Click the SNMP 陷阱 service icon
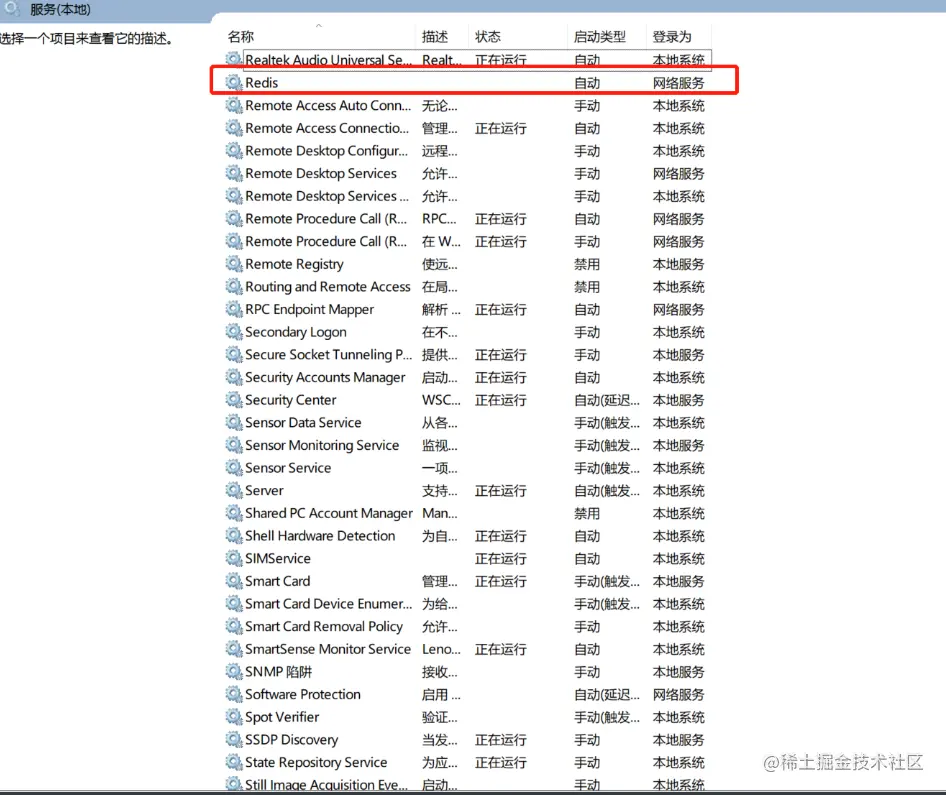 coord(233,671)
